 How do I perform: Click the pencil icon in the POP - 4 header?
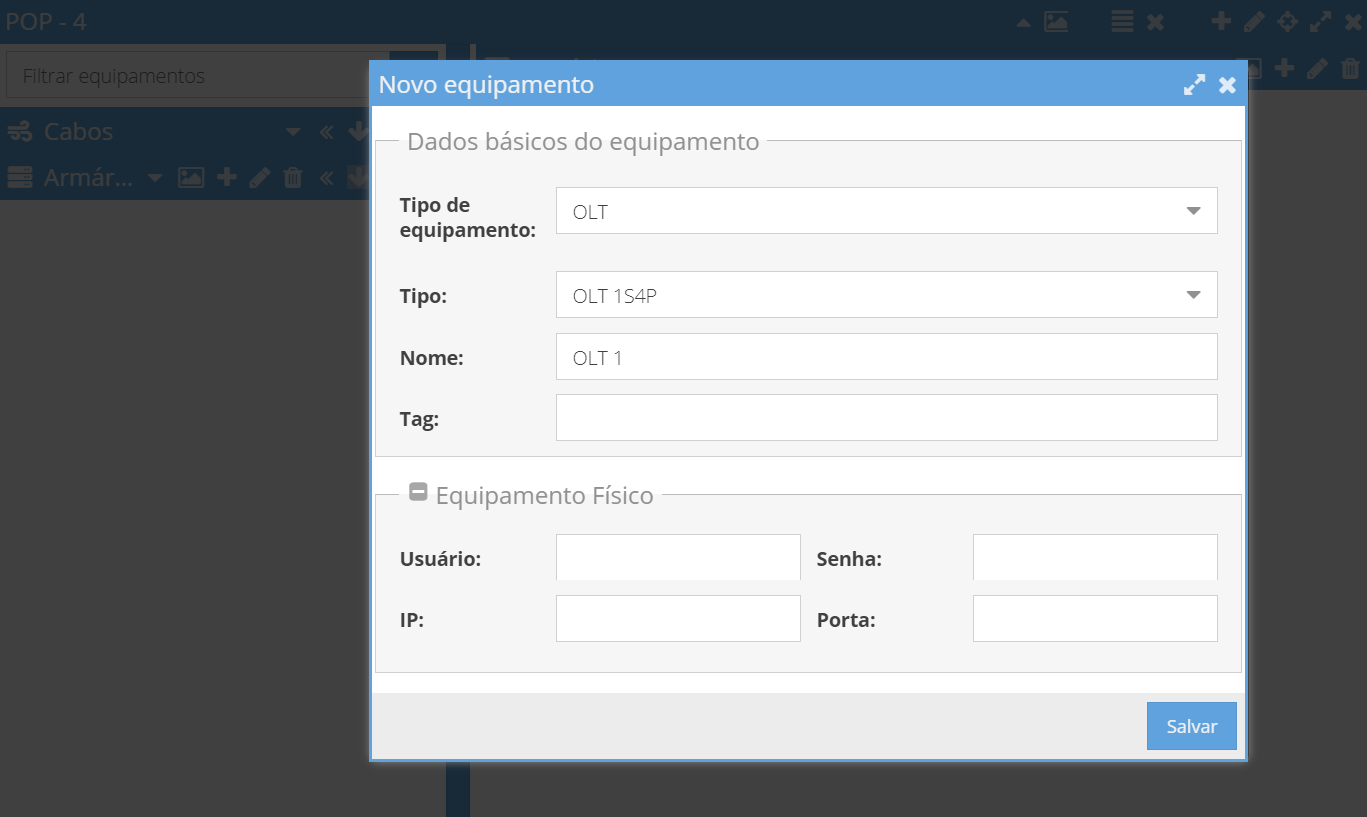(x=1254, y=21)
